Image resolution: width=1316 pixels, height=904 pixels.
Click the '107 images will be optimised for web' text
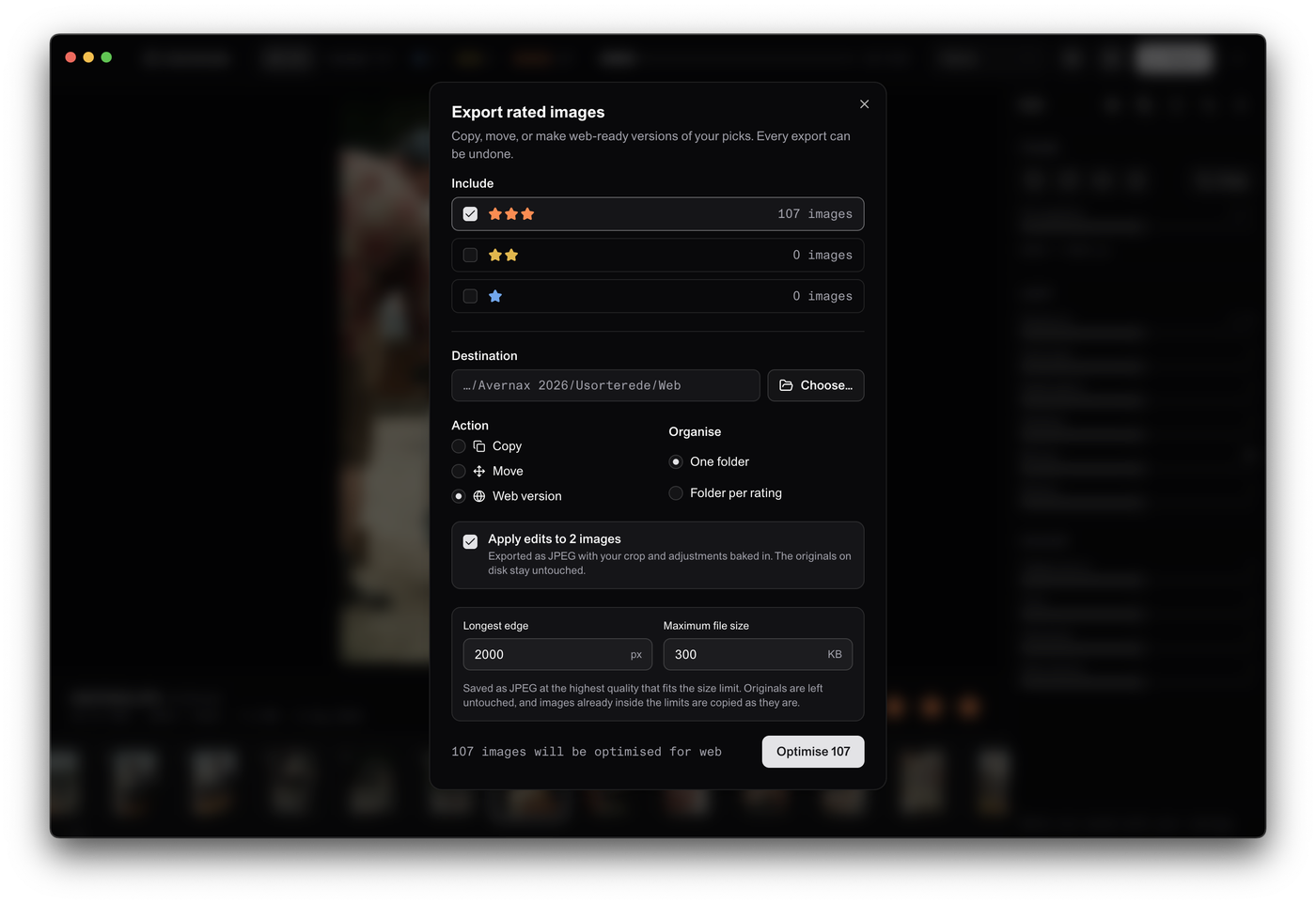click(587, 752)
